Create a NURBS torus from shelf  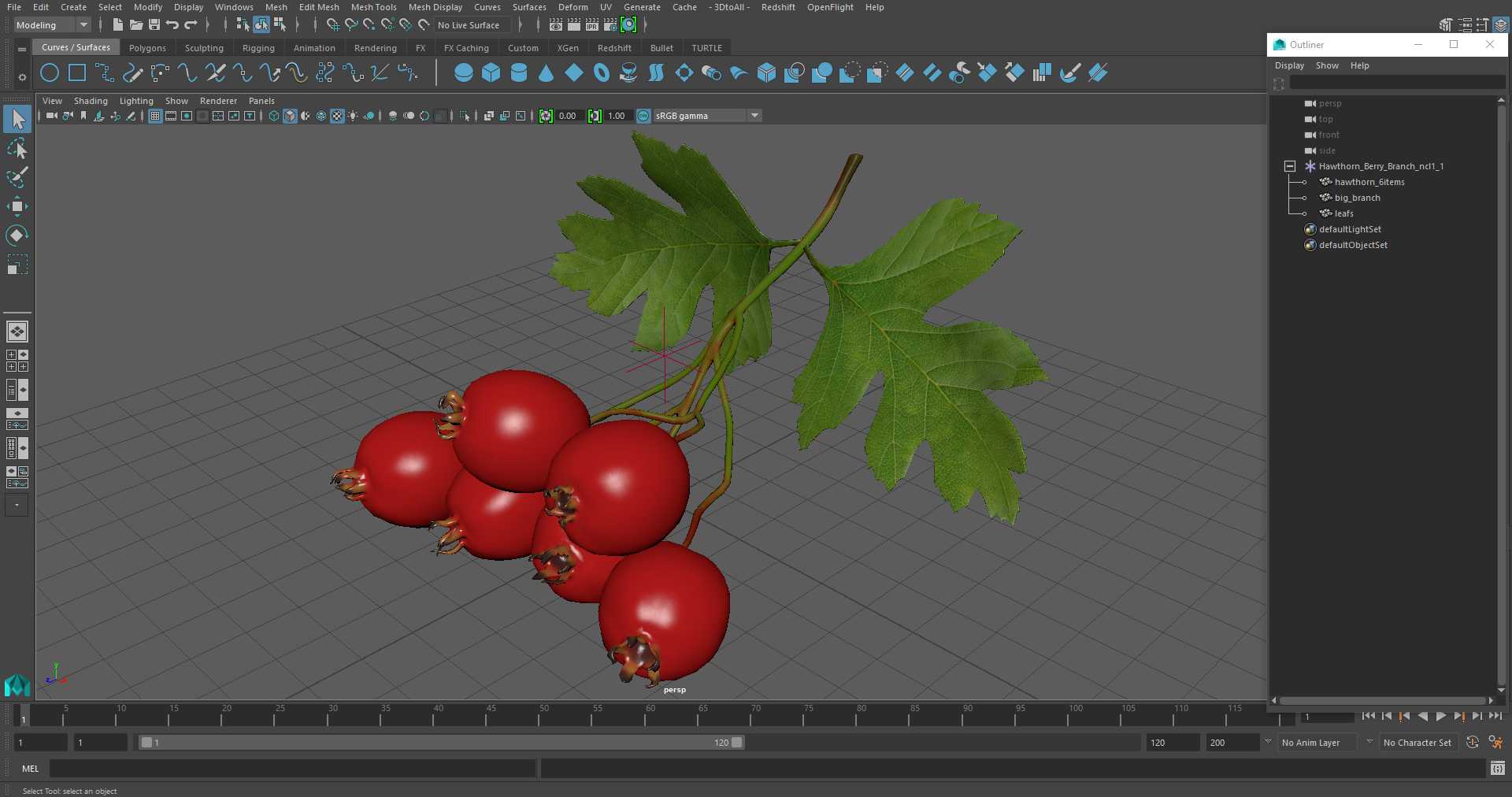pyautogui.click(x=602, y=73)
